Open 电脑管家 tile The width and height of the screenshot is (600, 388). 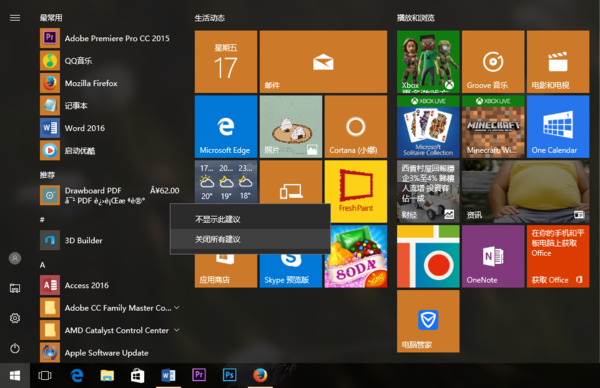(x=428, y=321)
